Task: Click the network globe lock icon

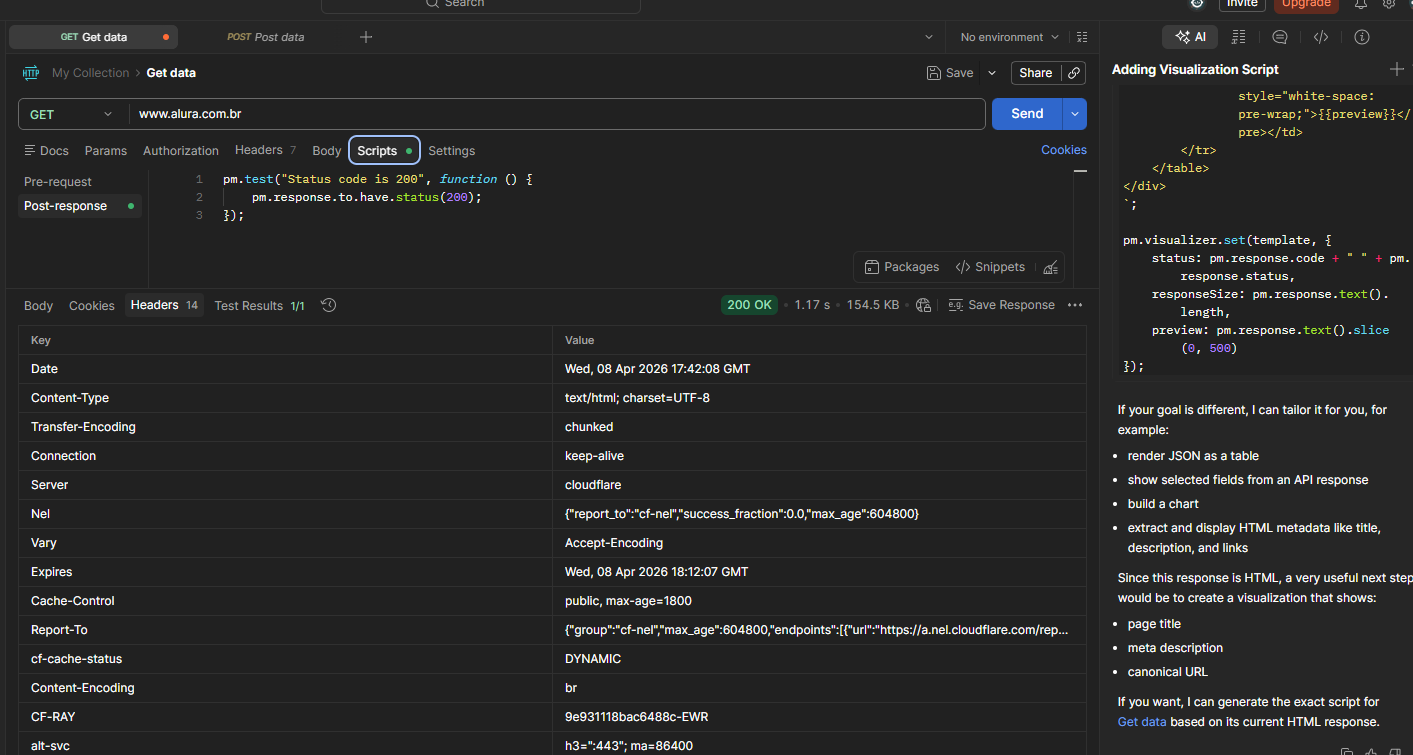Action: point(923,305)
